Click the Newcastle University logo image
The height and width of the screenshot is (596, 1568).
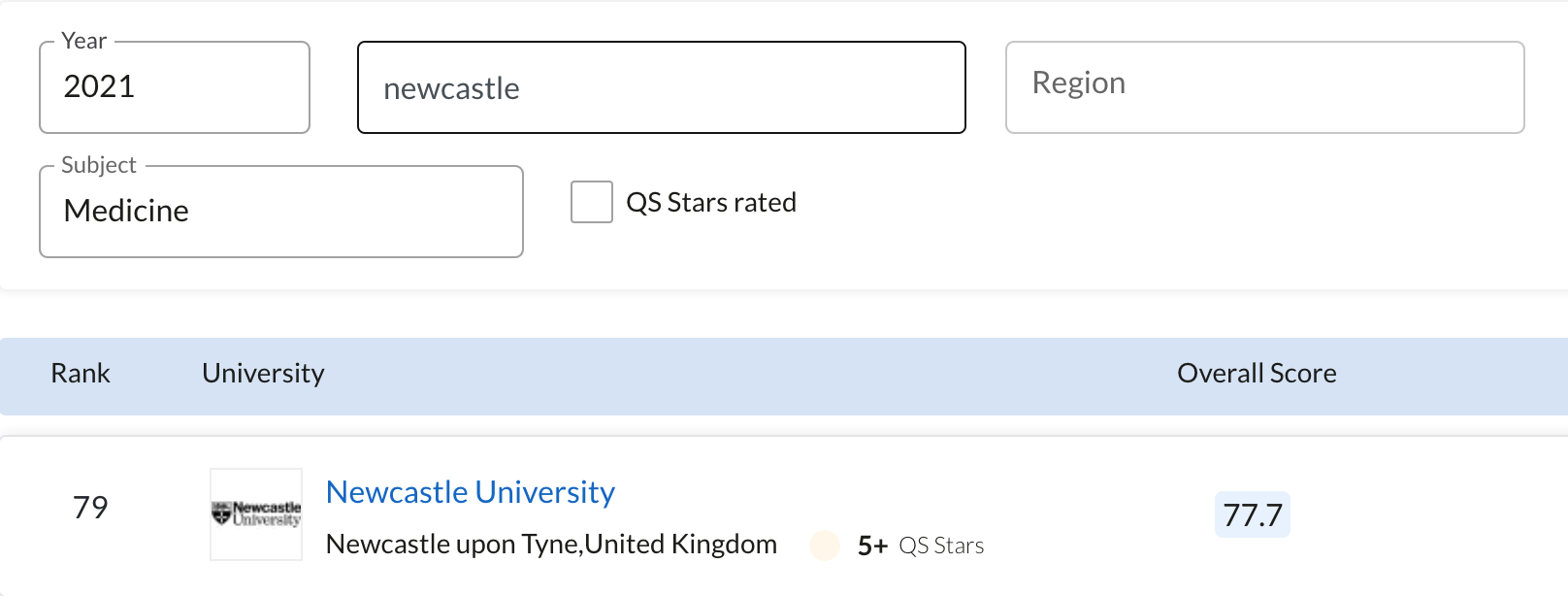(x=256, y=514)
